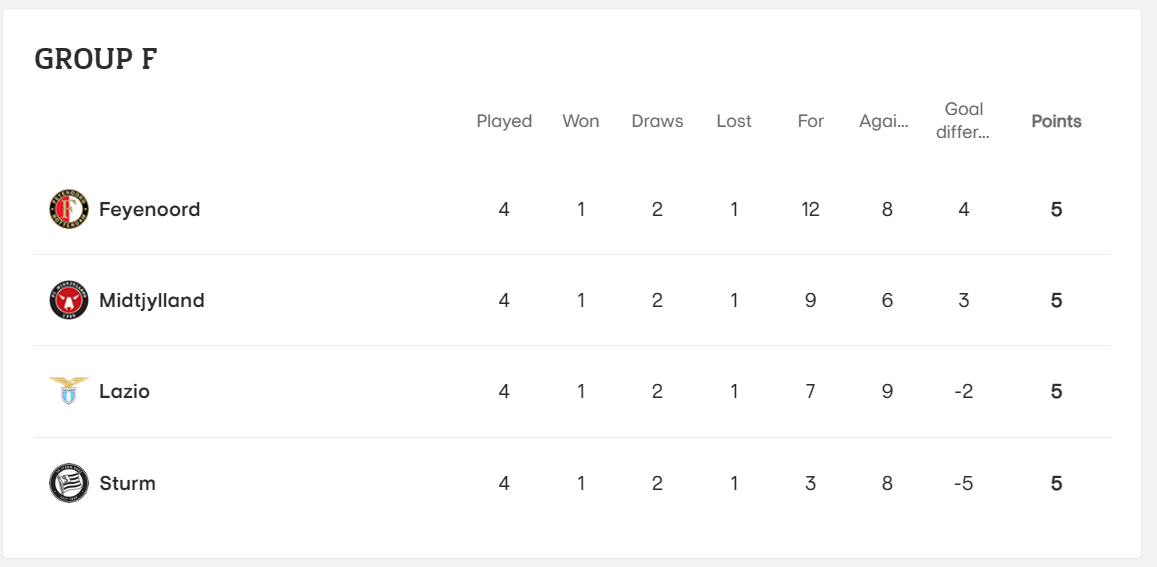
Task: Click the For goals column header
Action: coord(810,121)
